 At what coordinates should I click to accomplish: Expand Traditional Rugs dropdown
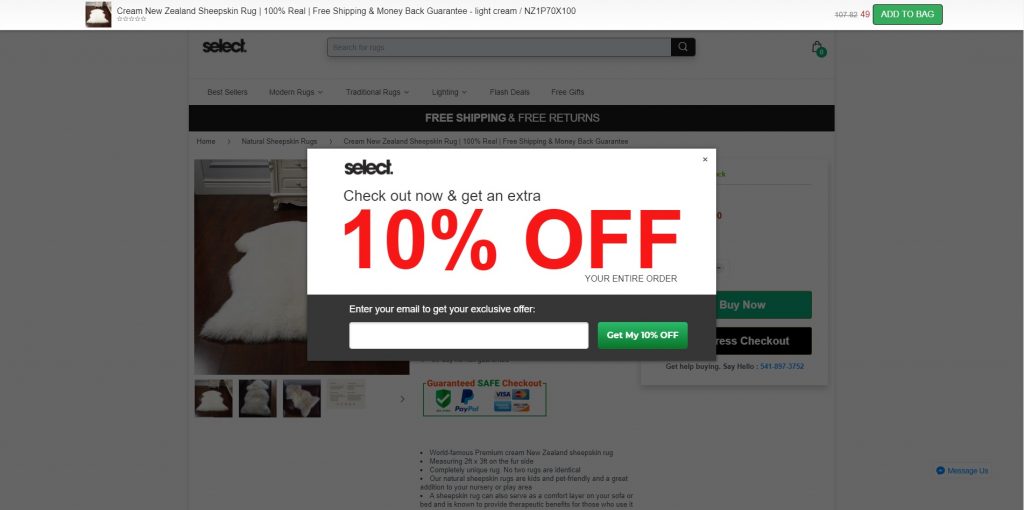point(377,92)
